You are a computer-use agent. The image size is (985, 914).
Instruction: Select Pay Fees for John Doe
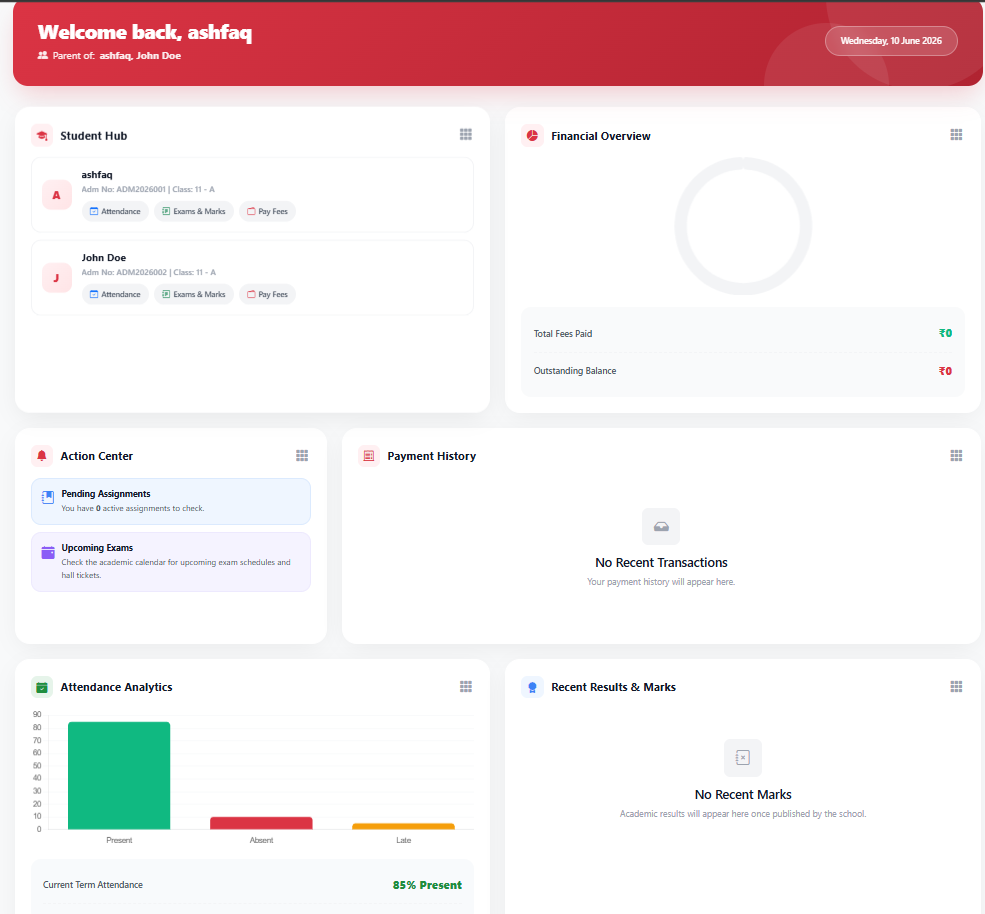268,295
